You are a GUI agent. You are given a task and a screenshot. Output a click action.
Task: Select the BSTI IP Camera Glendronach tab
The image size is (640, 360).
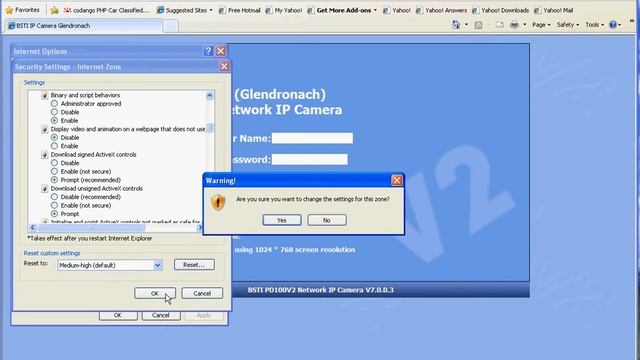coord(84,26)
